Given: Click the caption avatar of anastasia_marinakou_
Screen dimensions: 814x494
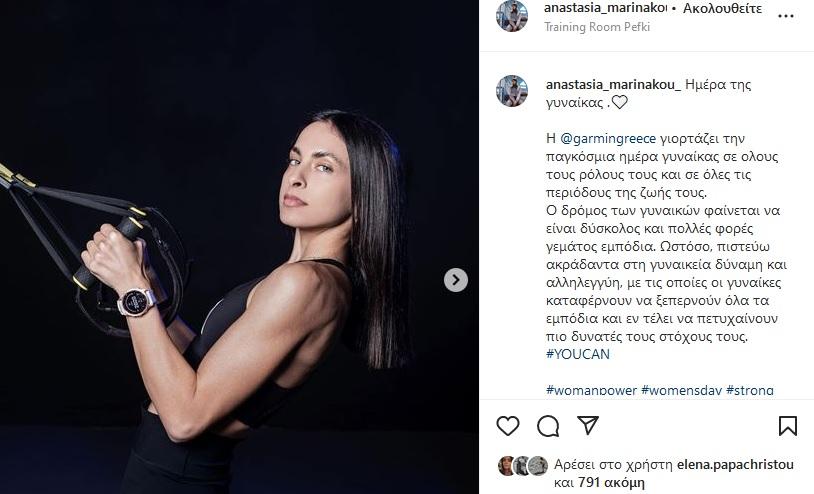Looking at the screenshot, I should 512,91.
